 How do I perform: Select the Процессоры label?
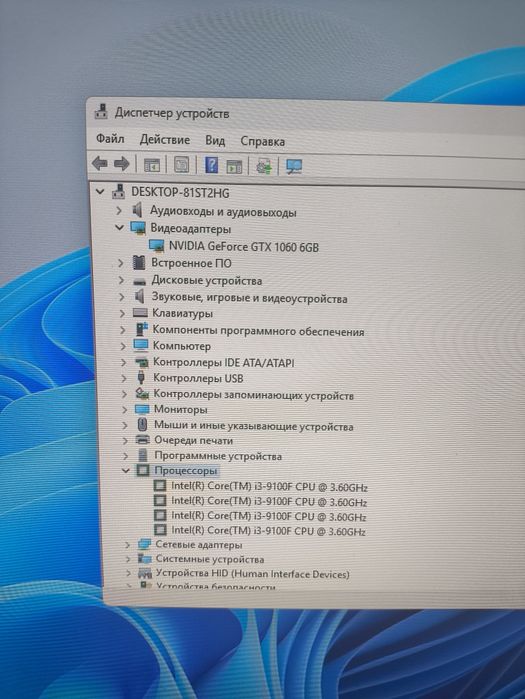pos(185,470)
